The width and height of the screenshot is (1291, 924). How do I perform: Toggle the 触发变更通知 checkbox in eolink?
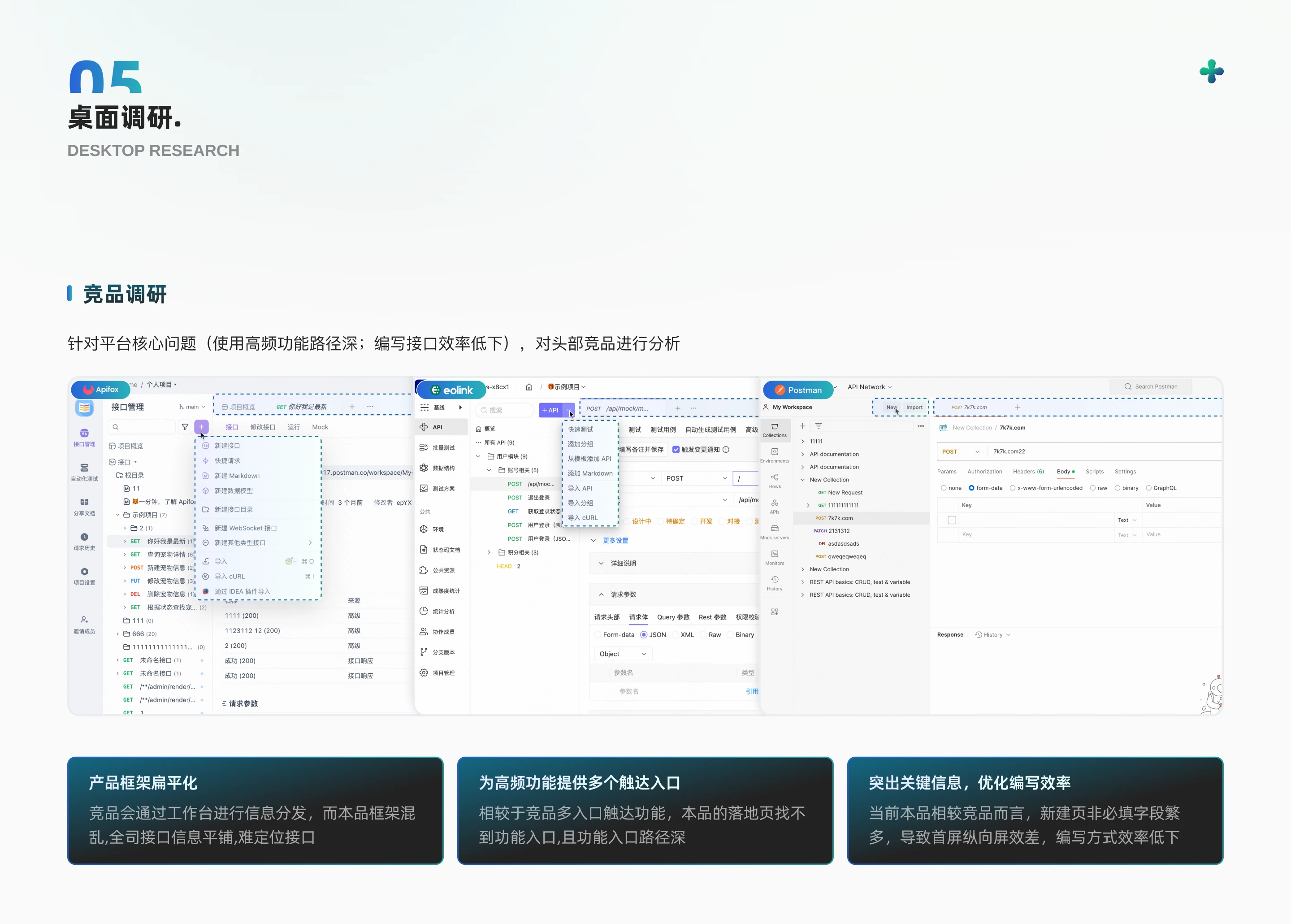pos(676,450)
